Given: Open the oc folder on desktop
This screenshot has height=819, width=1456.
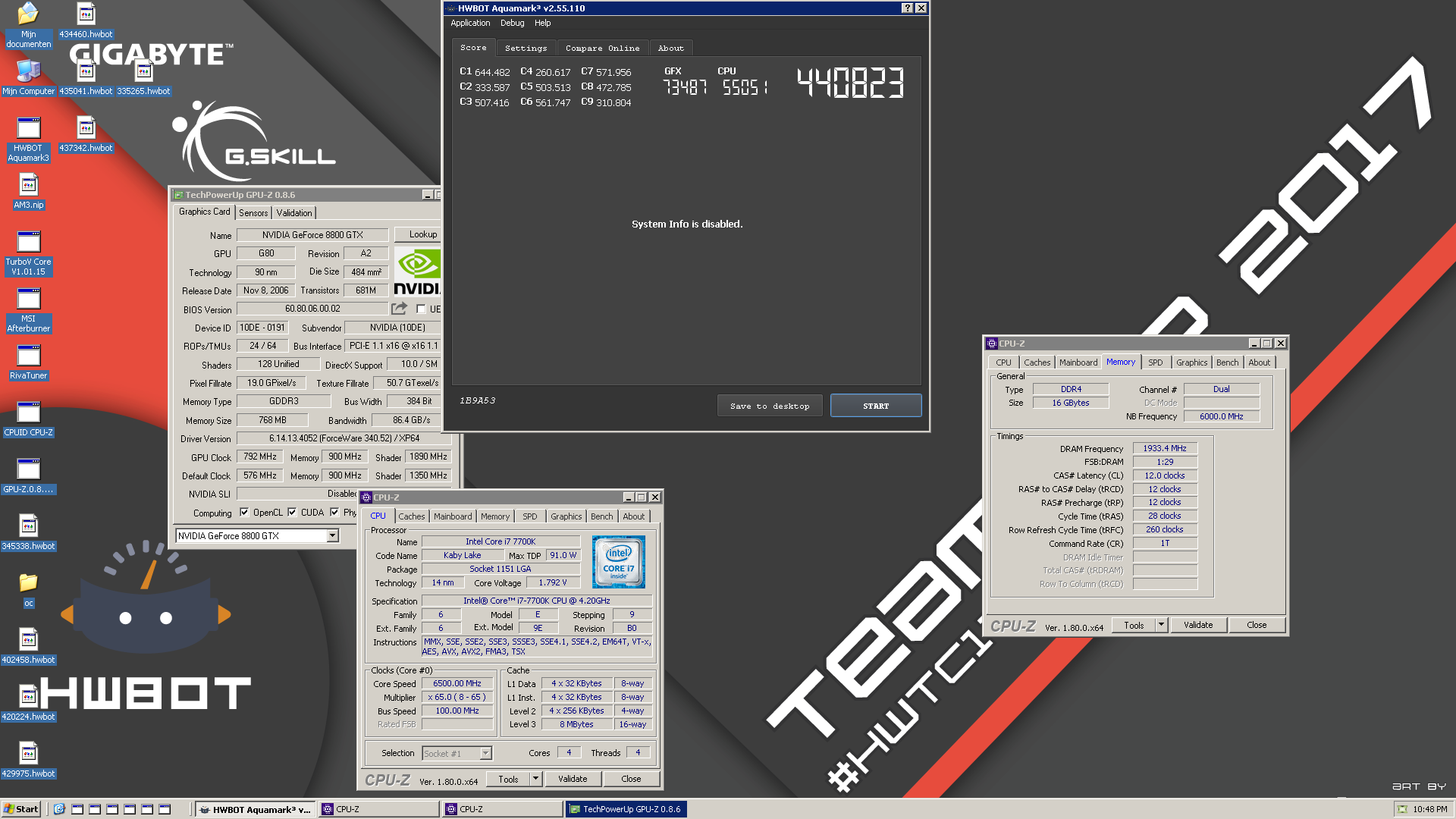Looking at the screenshot, I should point(28,589).
